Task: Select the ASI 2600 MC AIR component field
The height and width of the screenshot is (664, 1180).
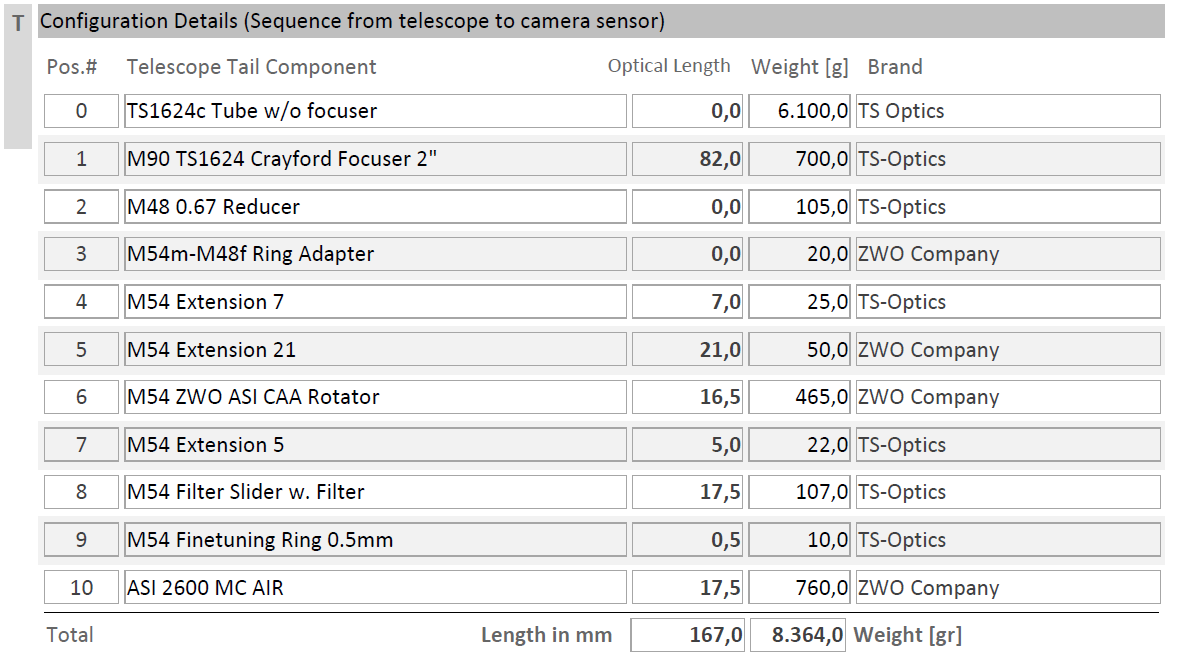Action: [x=375, y=587]
